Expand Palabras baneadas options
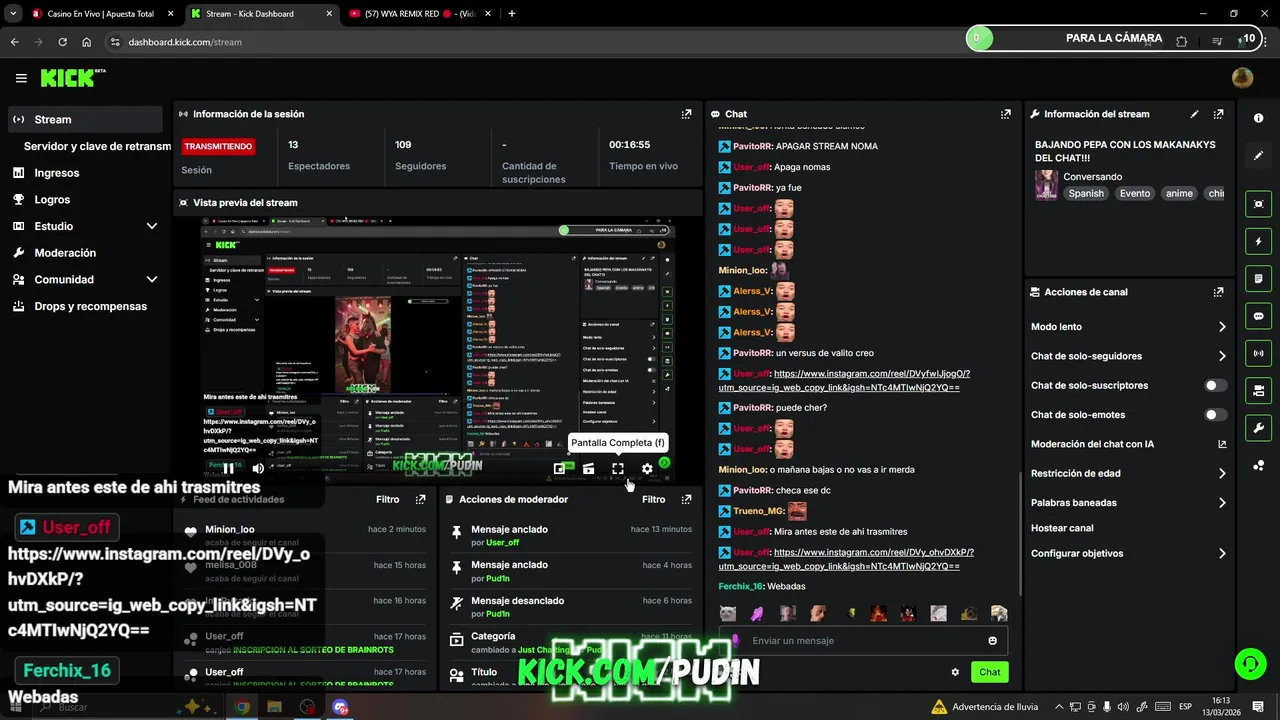The image size is (1280, 720). 1222,503
